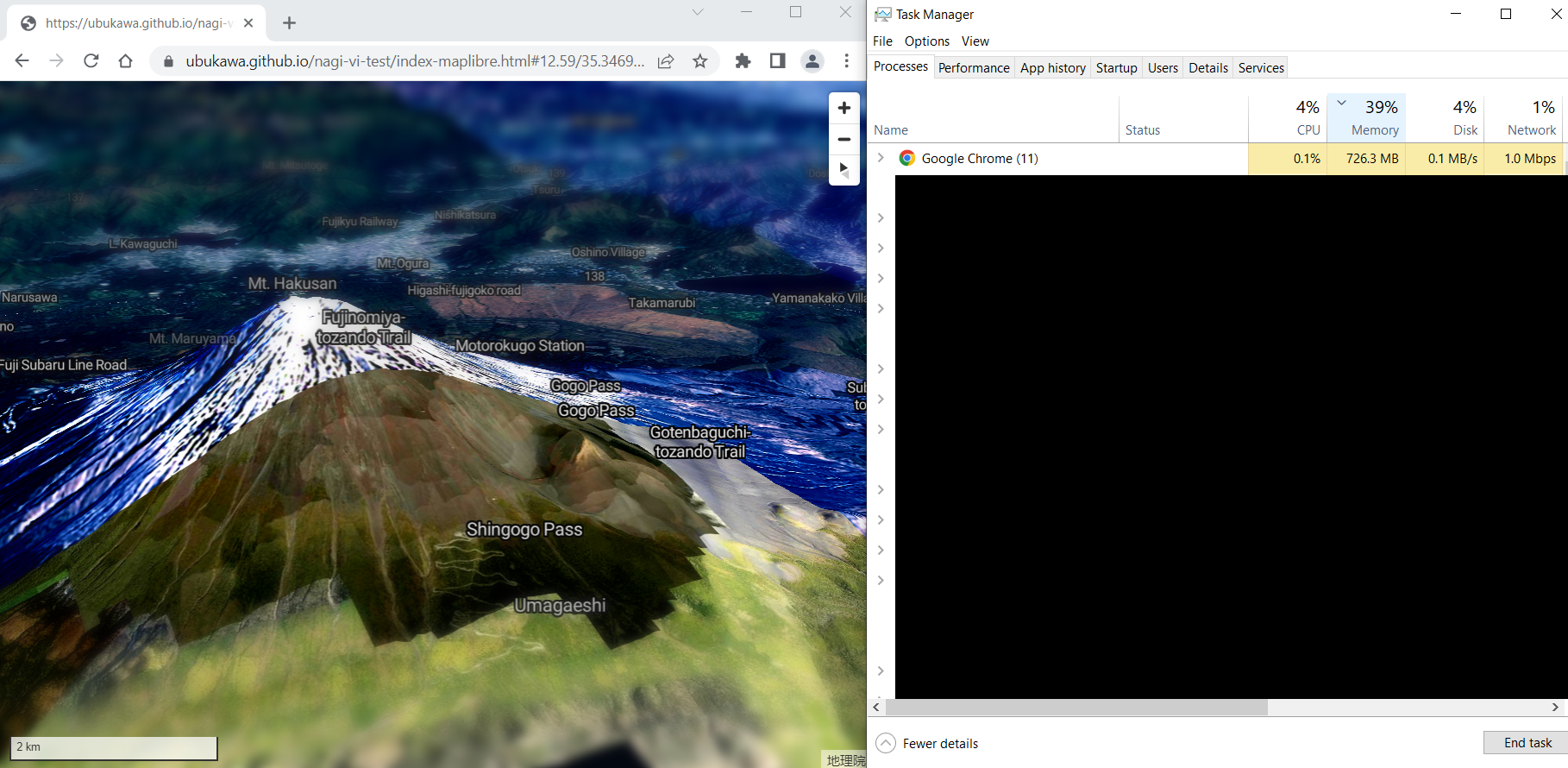
Task: Sort processes by Disk column
Action: point(1446,118)
